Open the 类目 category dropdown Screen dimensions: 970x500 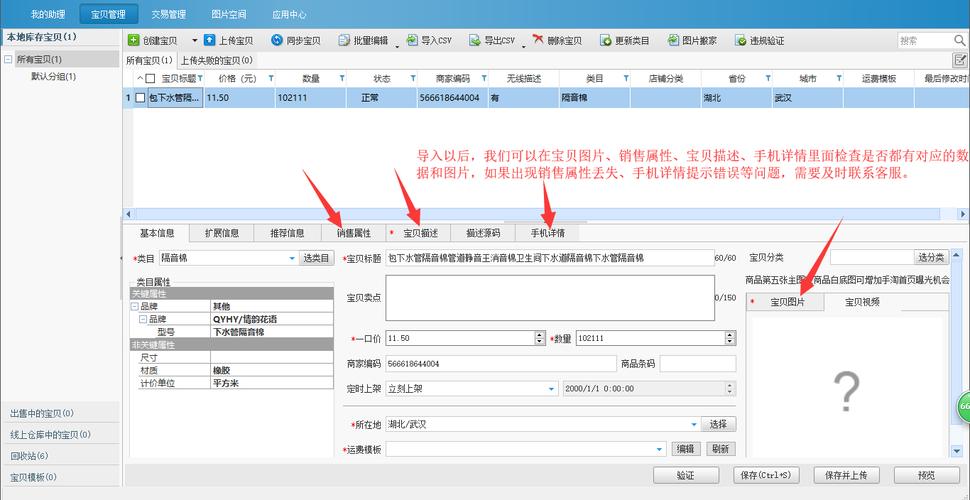(x=292, y=258)
